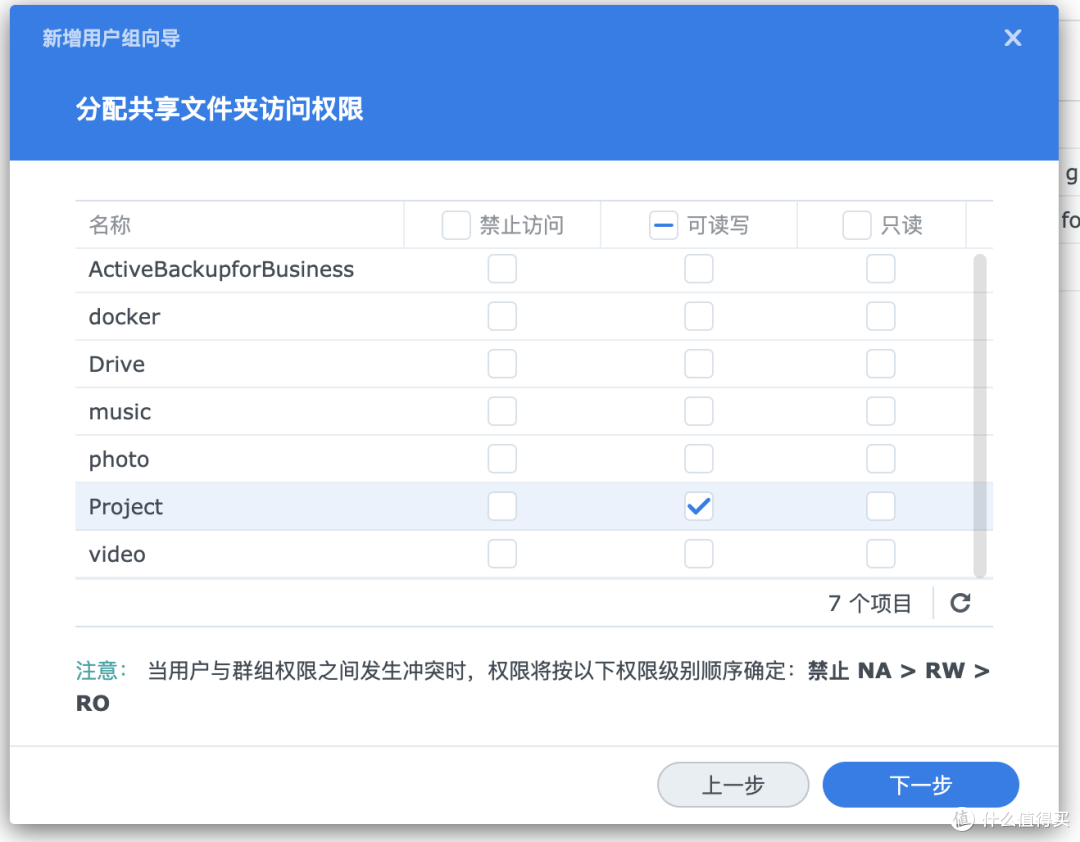Set video folder to 只读
Image resolution: width=1080 pixels, height=842 pixels.
(880, 554)
